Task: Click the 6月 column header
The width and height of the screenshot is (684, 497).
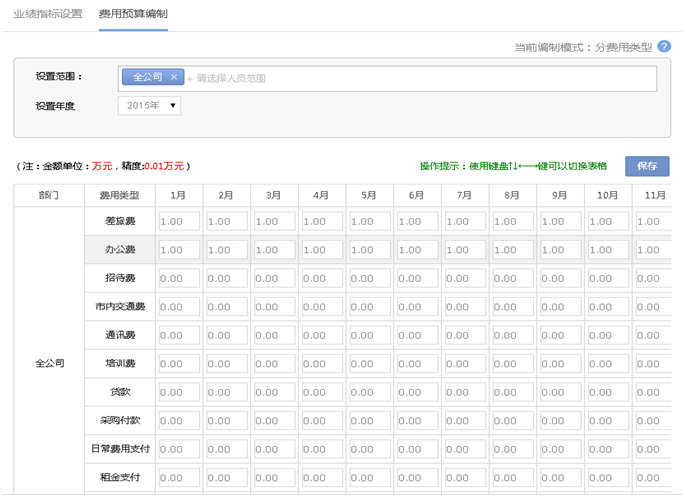Action: point(417,195)
